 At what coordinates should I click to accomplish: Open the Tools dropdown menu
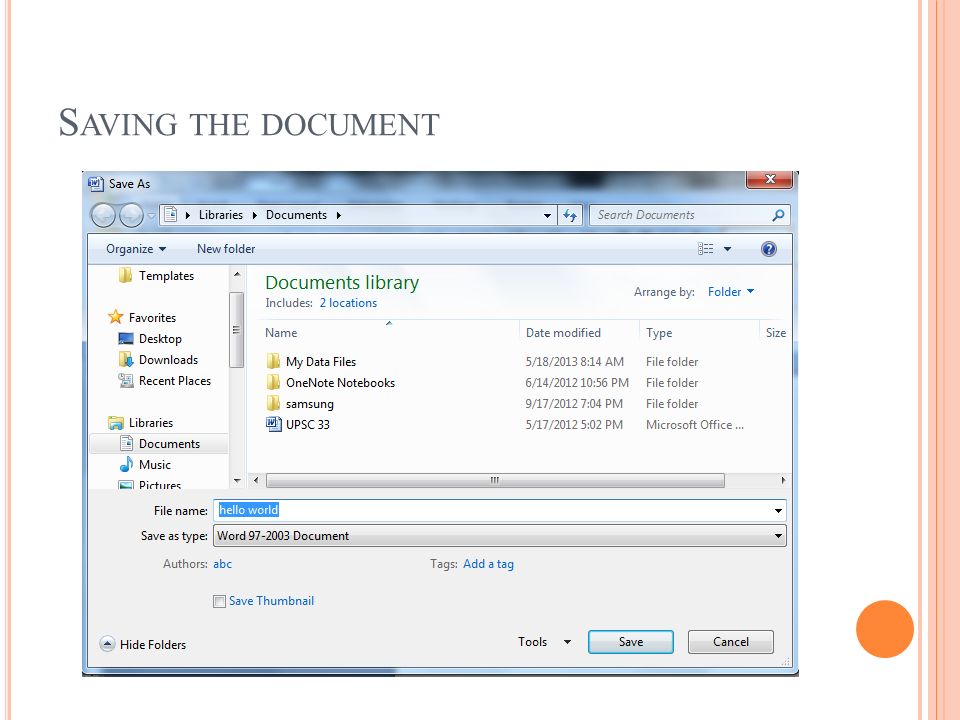tap(544, 642)
